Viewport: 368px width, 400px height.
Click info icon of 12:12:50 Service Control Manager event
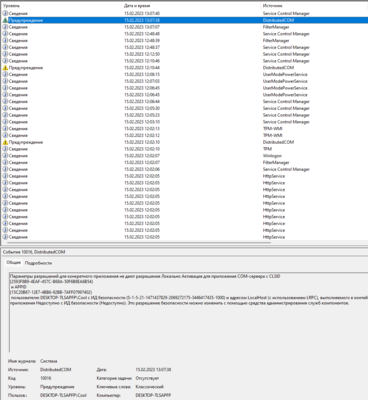pyautogui.click(x=5, y=54)
